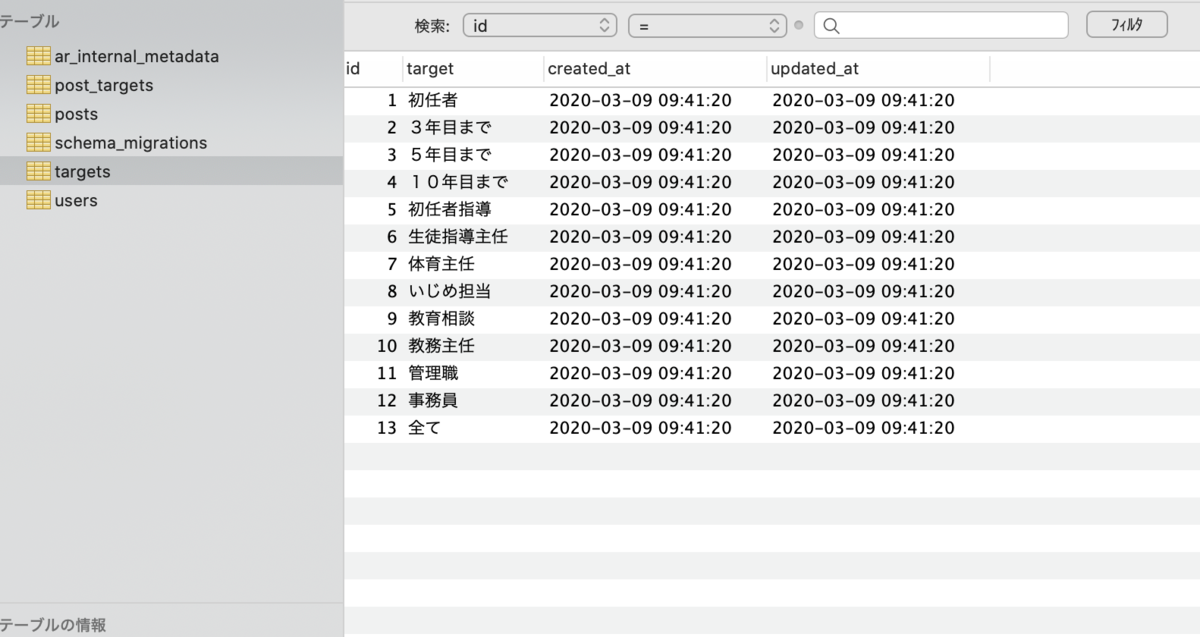
Task: Select the target cell 教育相談
Action: (441, 319)
